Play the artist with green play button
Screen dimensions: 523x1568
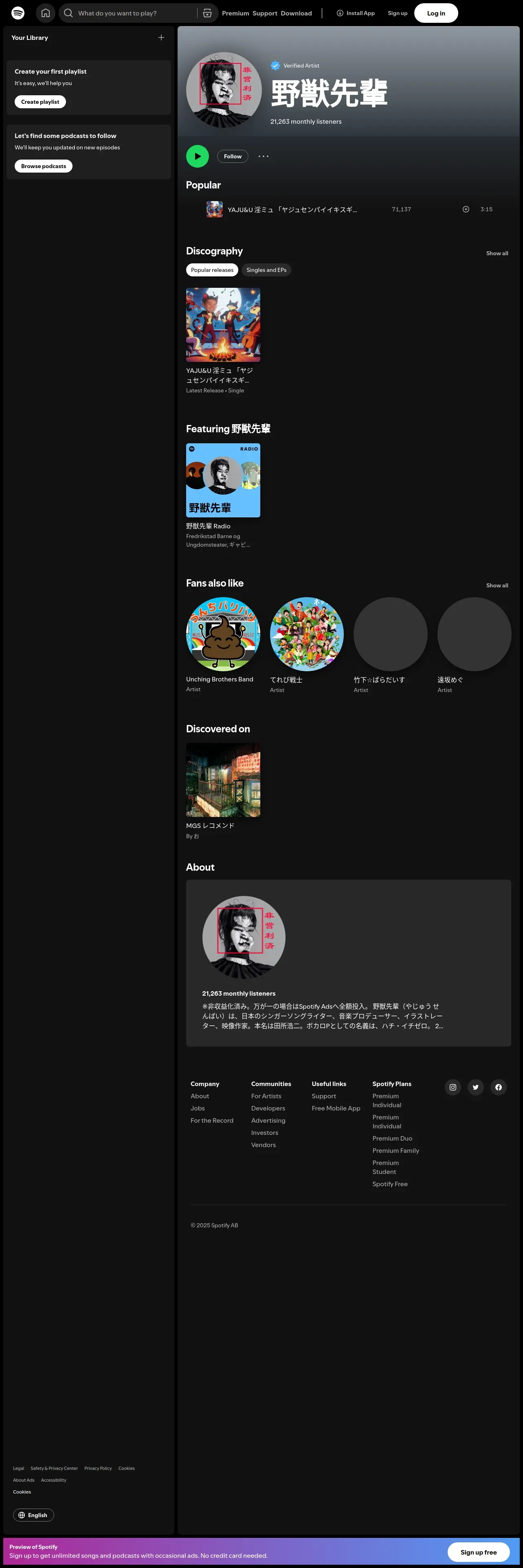coord(197,156)
